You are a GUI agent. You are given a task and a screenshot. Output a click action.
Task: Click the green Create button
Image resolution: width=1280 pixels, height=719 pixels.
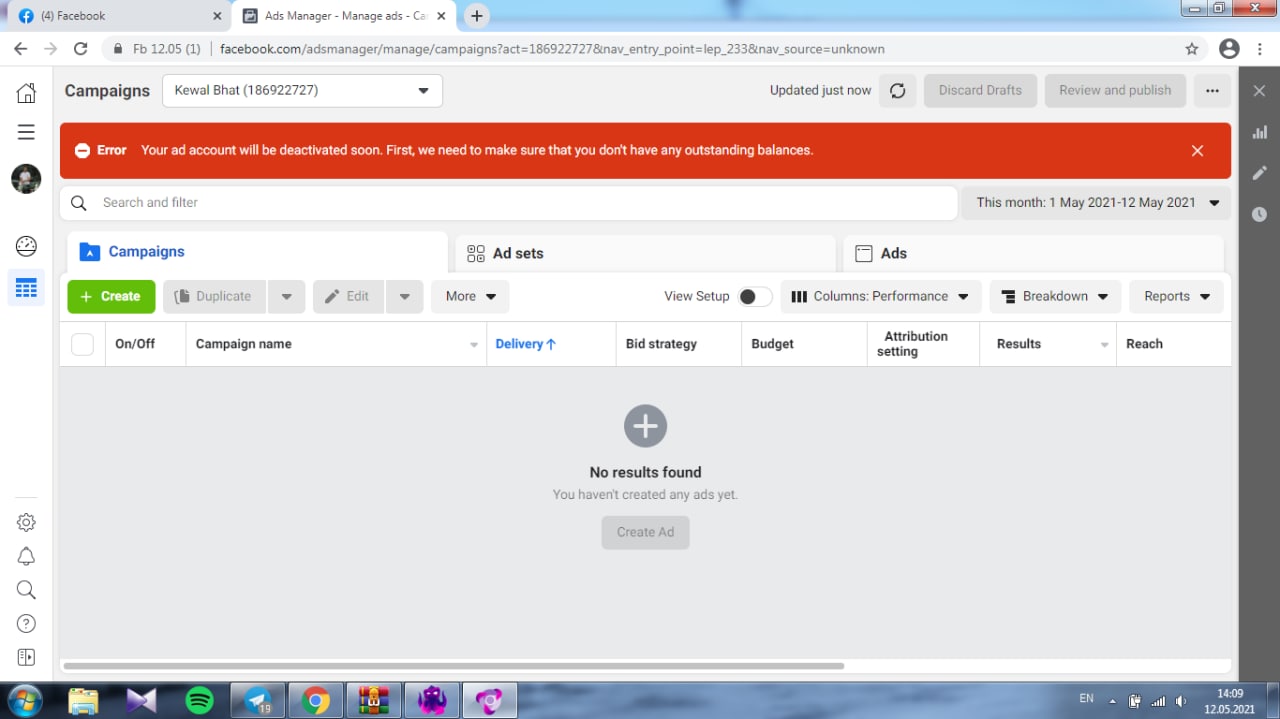click(x=111, y=297)
